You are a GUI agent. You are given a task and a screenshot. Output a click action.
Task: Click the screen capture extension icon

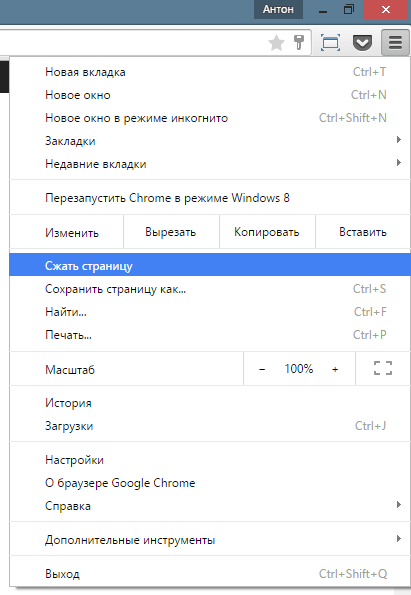(331, 42)
